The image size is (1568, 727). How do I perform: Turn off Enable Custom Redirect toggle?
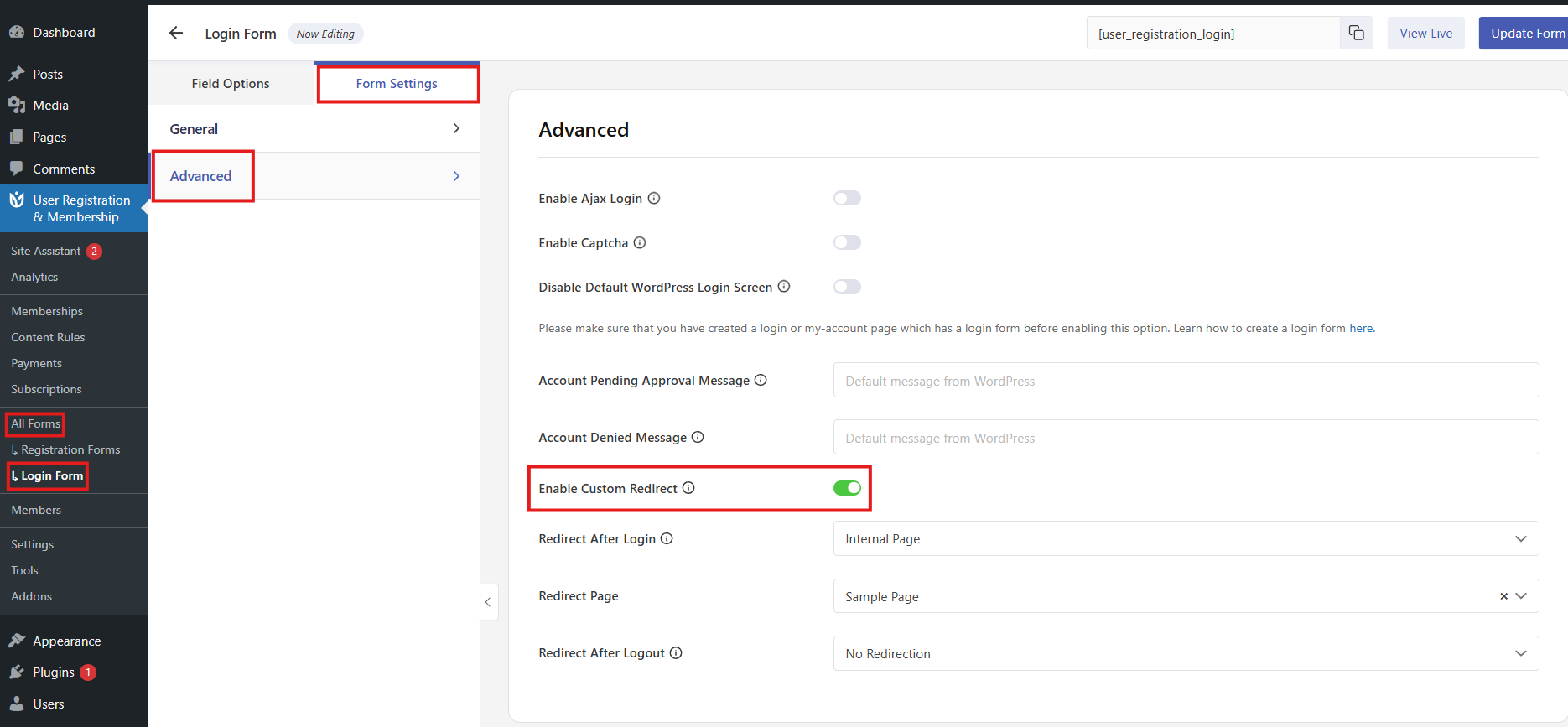[x=847, y=488]
